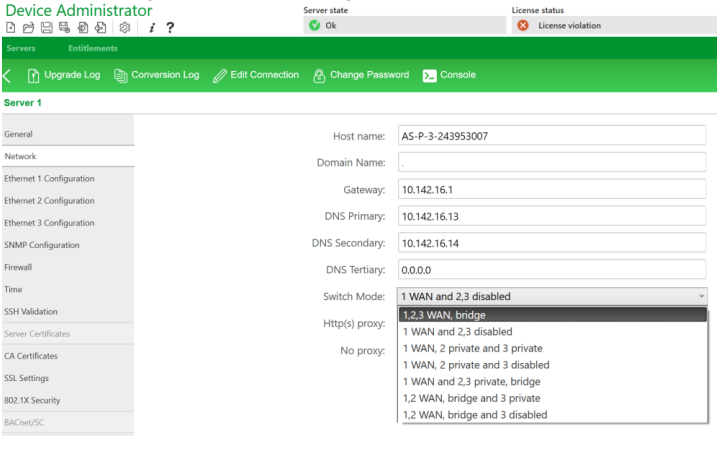The height and width of the screenshot is (454, 725).
Task: Open settings with the gear icon
Action: 124,27
